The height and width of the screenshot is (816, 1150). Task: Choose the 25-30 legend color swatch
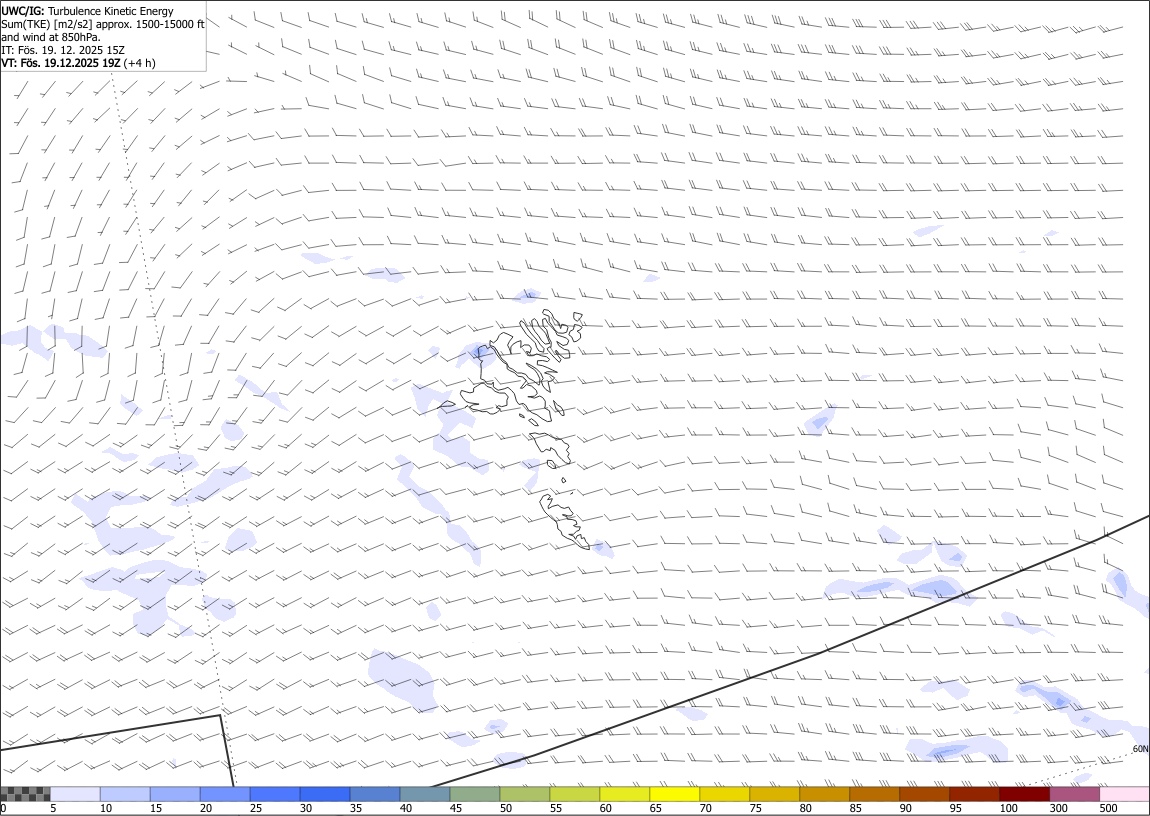tap(275, 794)
